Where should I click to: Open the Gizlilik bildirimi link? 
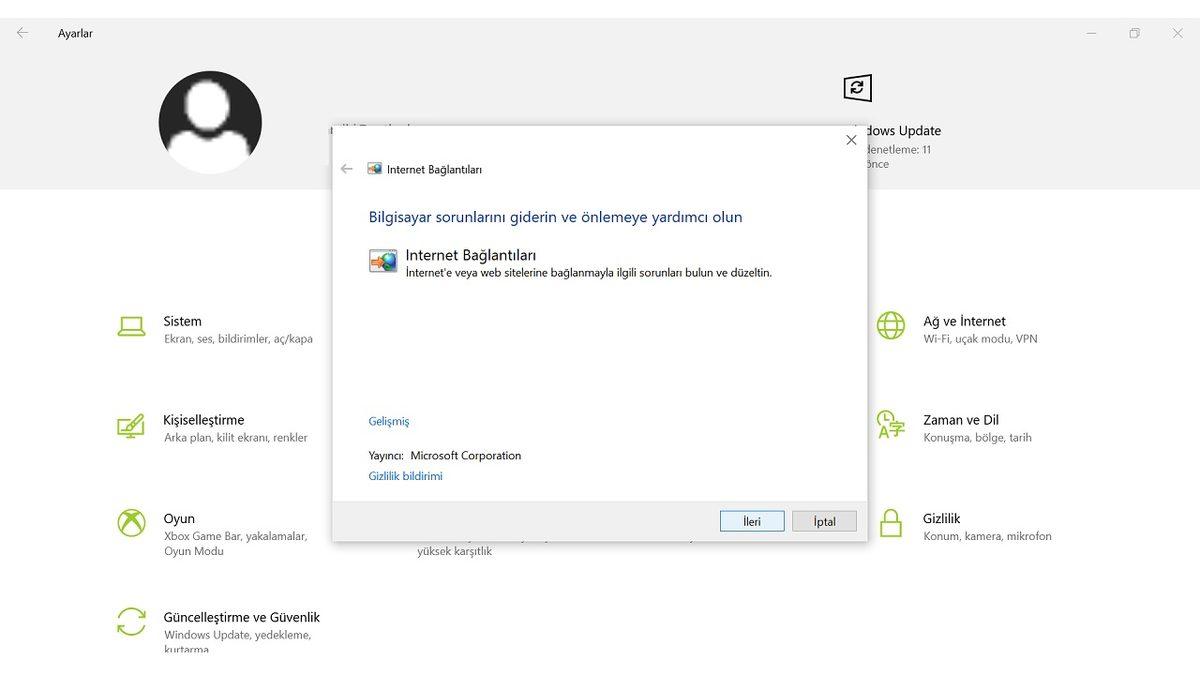click(405, 477)
